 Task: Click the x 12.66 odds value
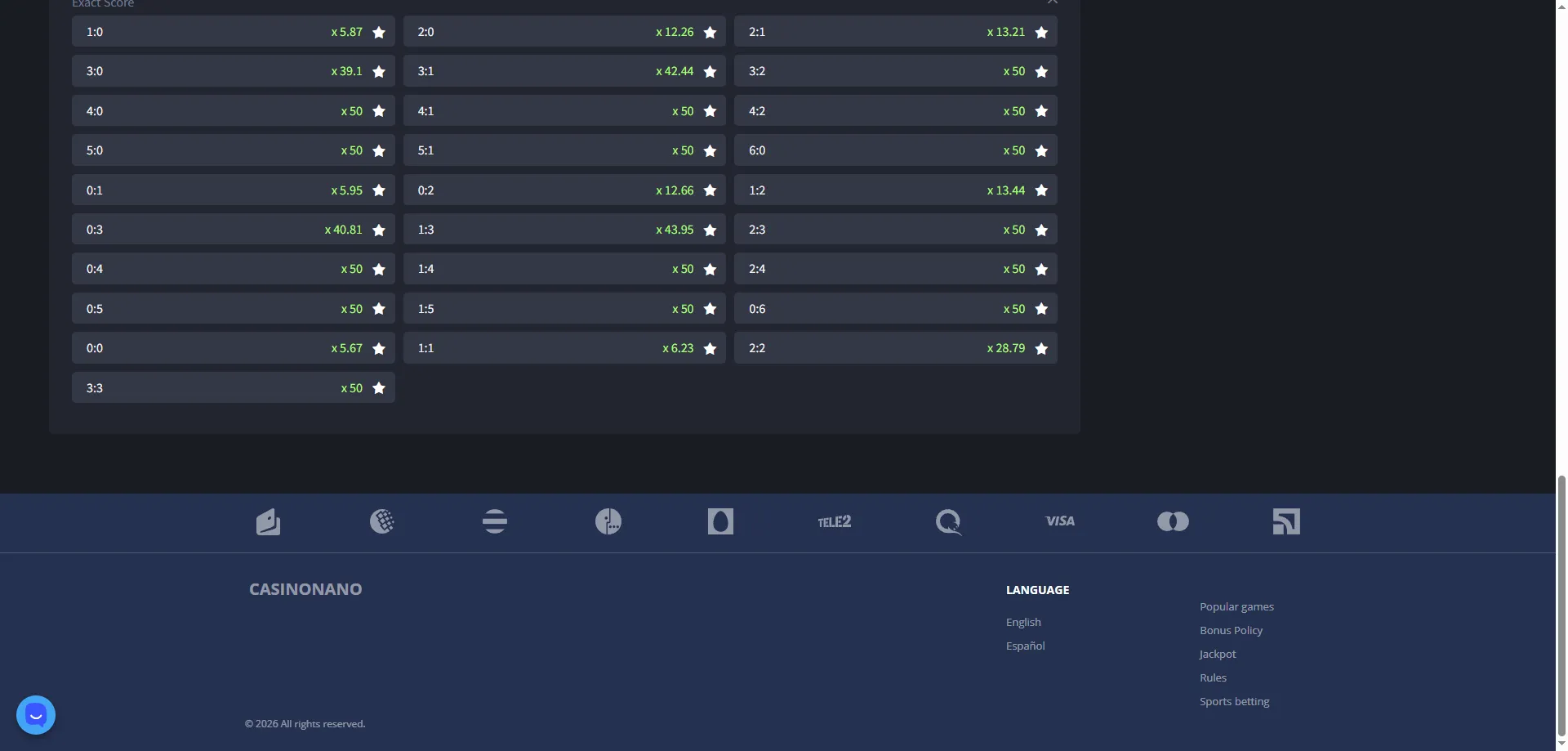coord(675,190)
